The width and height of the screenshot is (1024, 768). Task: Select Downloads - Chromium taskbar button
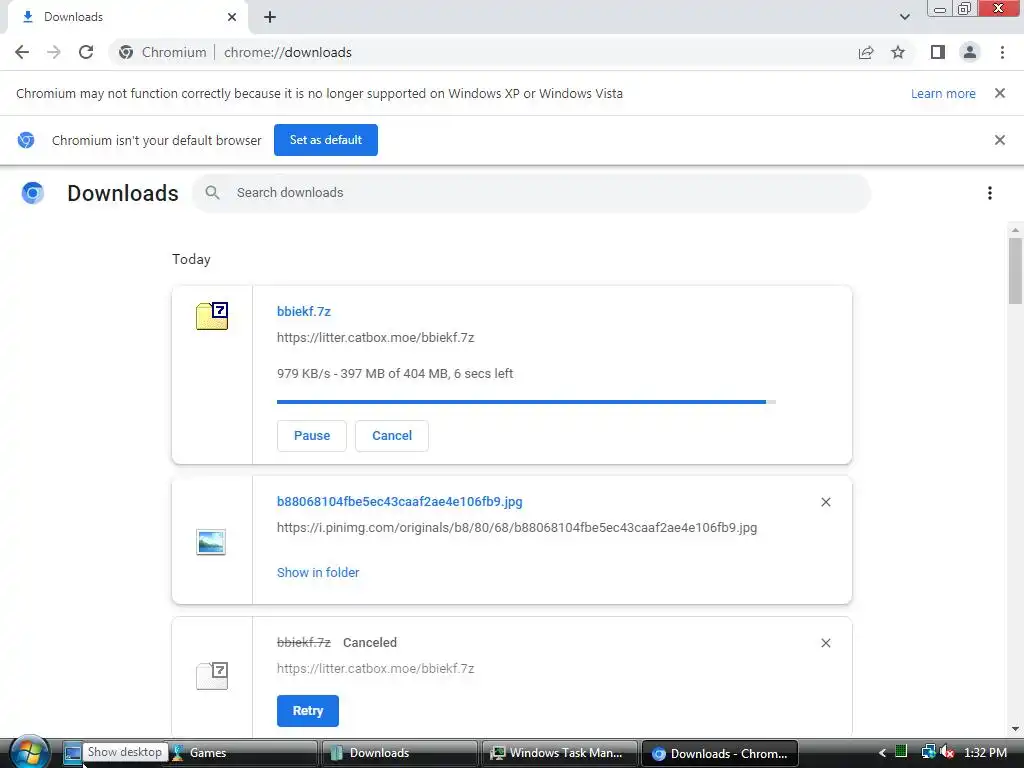click(x=720, y=753)
